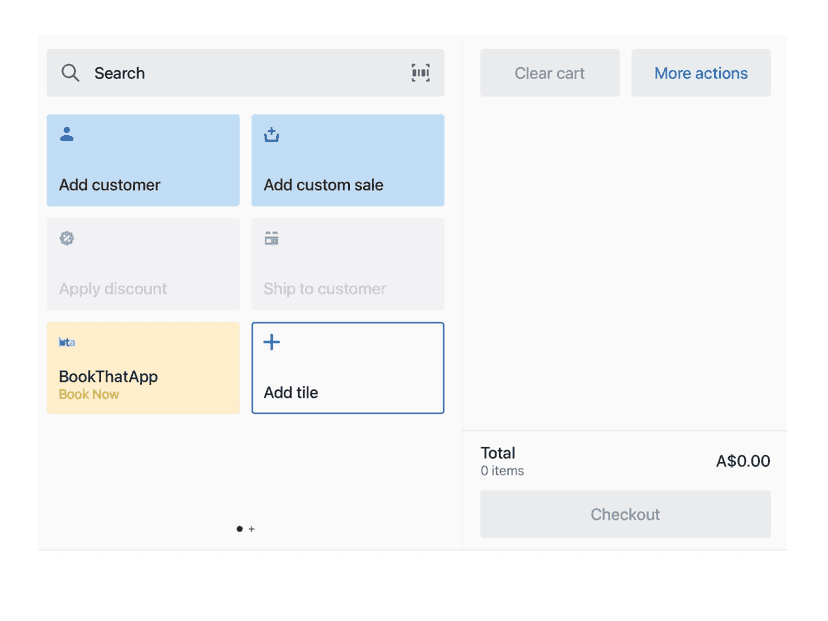Viewport: 828px width, 621px height.
Task: Click the Book Now text
Action: [x=89, y=394]
